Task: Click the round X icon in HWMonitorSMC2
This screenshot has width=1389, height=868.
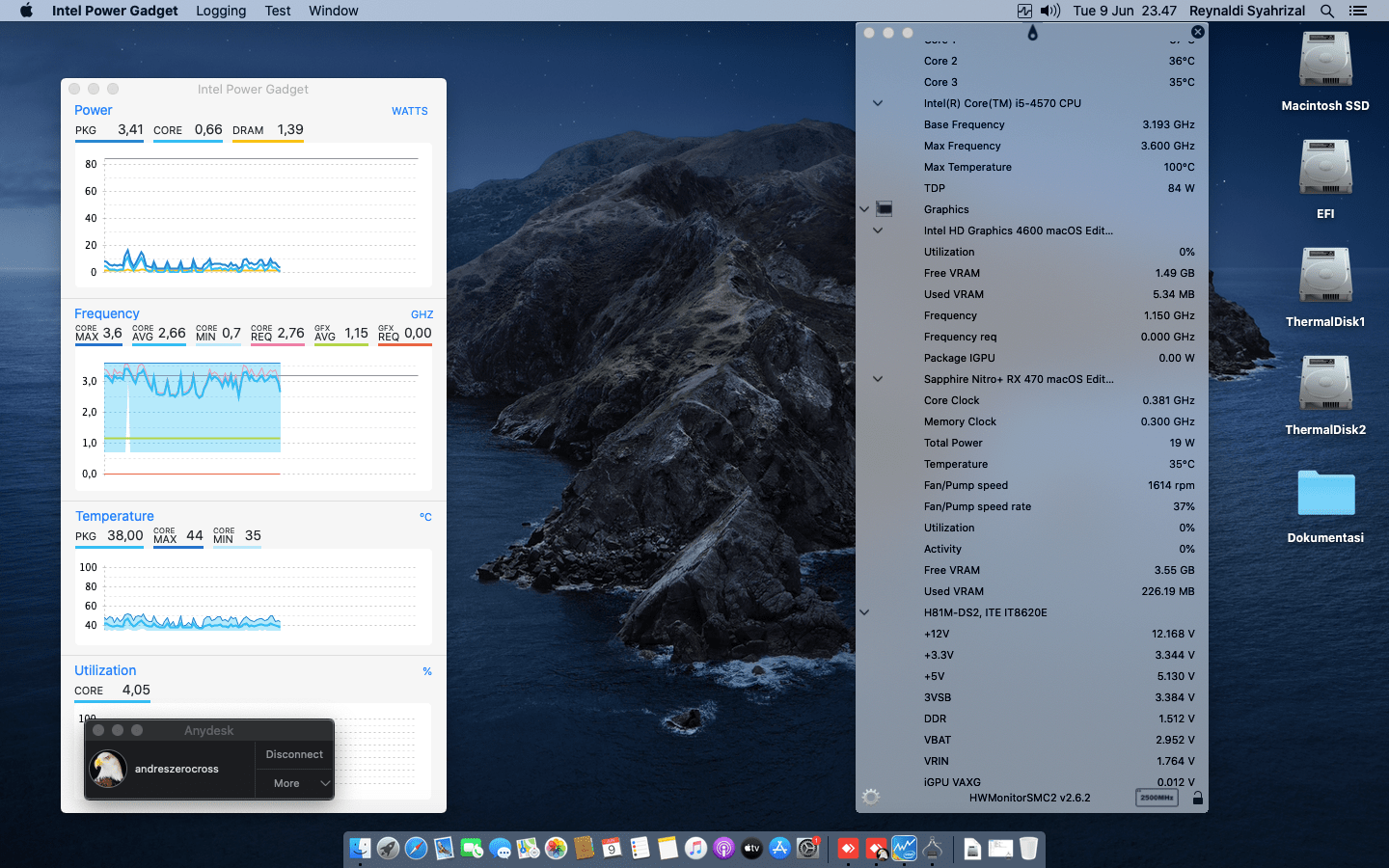Action: (1197, 32)
